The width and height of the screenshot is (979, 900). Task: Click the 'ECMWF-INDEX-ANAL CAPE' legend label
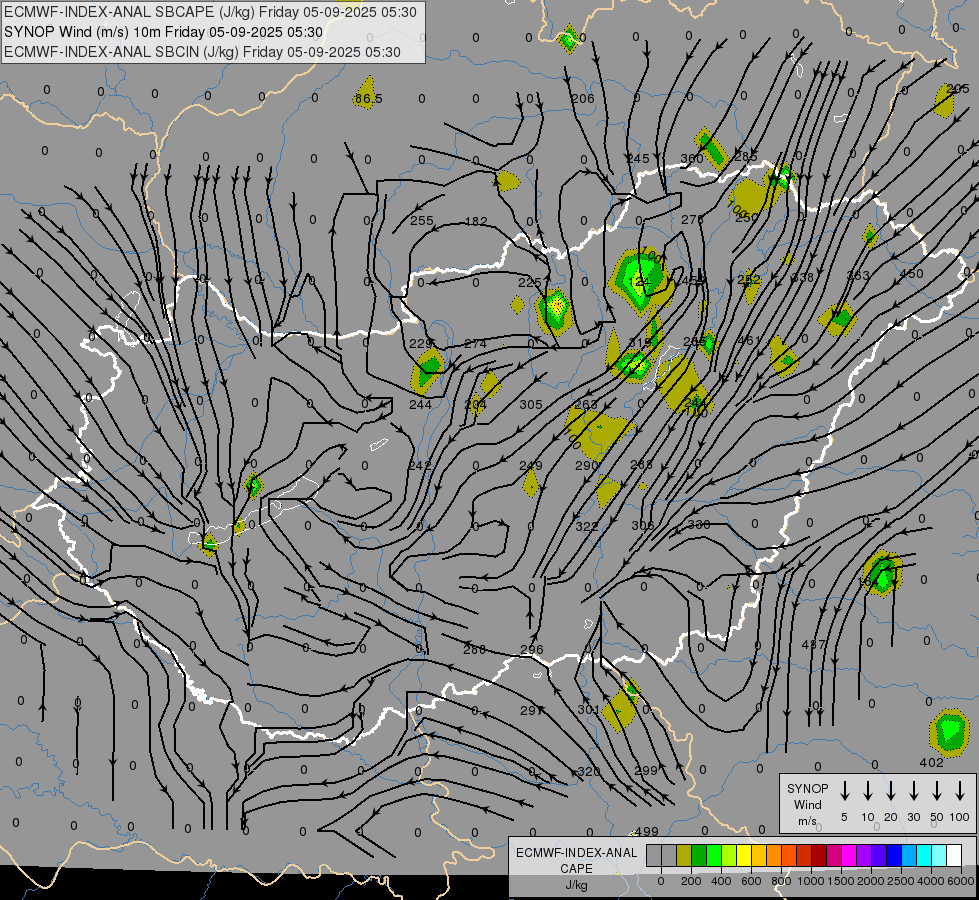(576, 860)
